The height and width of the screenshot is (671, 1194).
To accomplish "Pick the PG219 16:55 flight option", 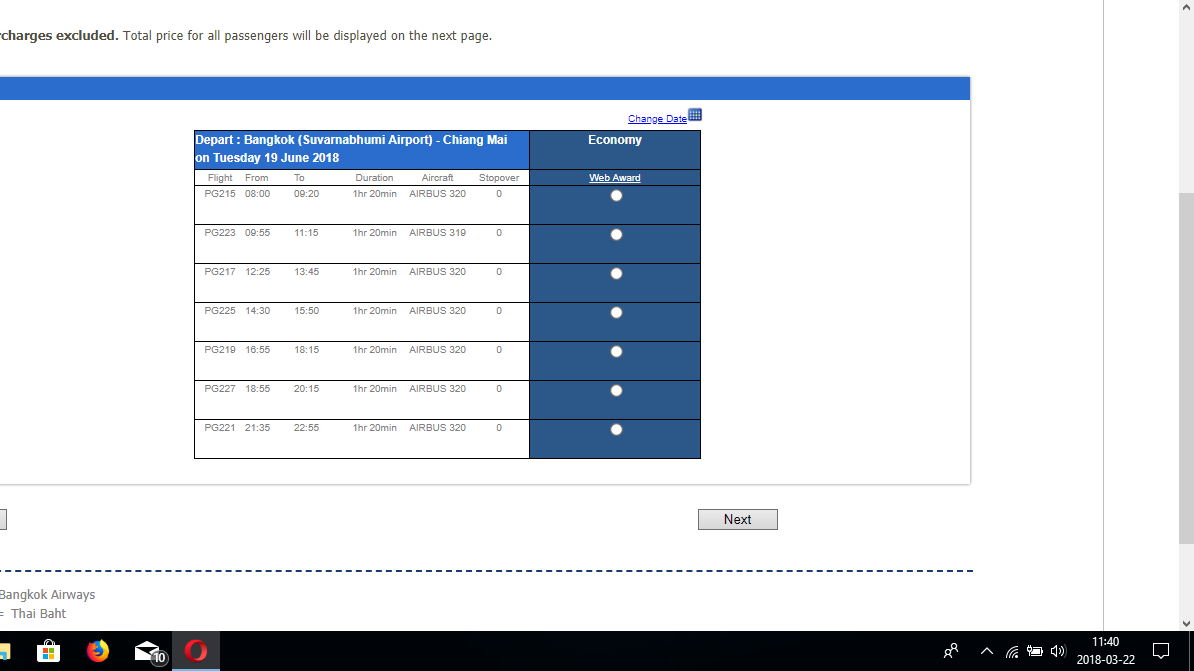I will point(616,351).
